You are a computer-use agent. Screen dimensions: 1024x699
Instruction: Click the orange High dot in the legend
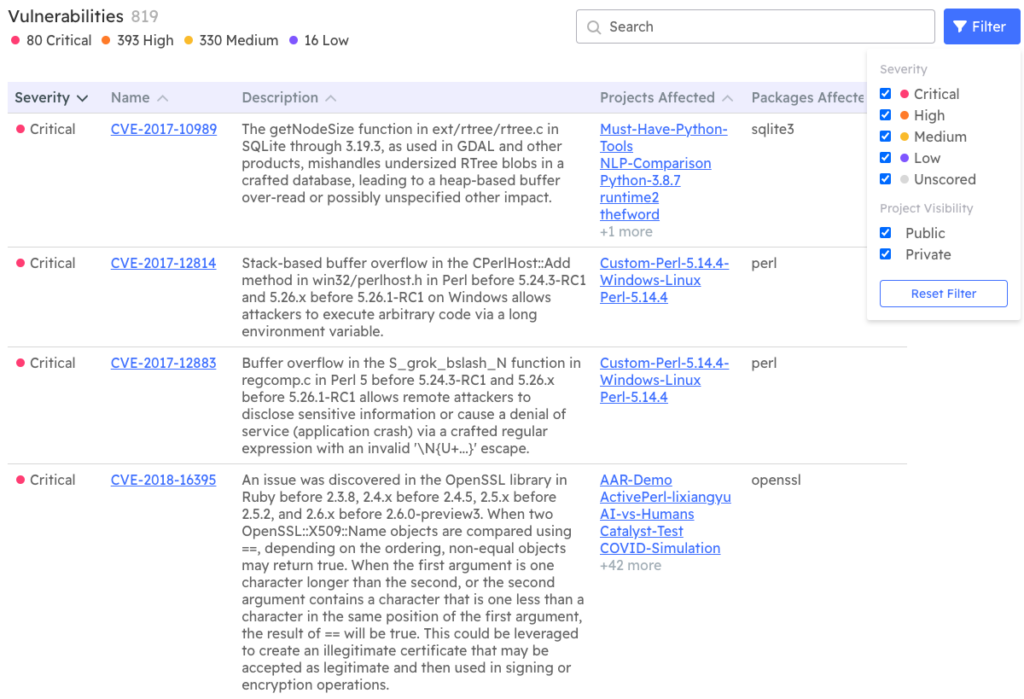pyautogui.click(x=105, y=41)
